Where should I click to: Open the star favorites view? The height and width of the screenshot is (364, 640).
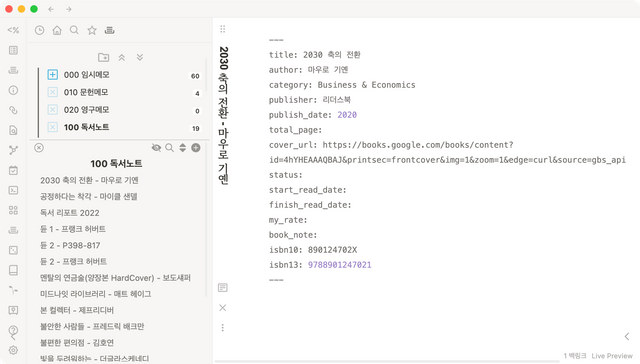click(x=92, y=30)
